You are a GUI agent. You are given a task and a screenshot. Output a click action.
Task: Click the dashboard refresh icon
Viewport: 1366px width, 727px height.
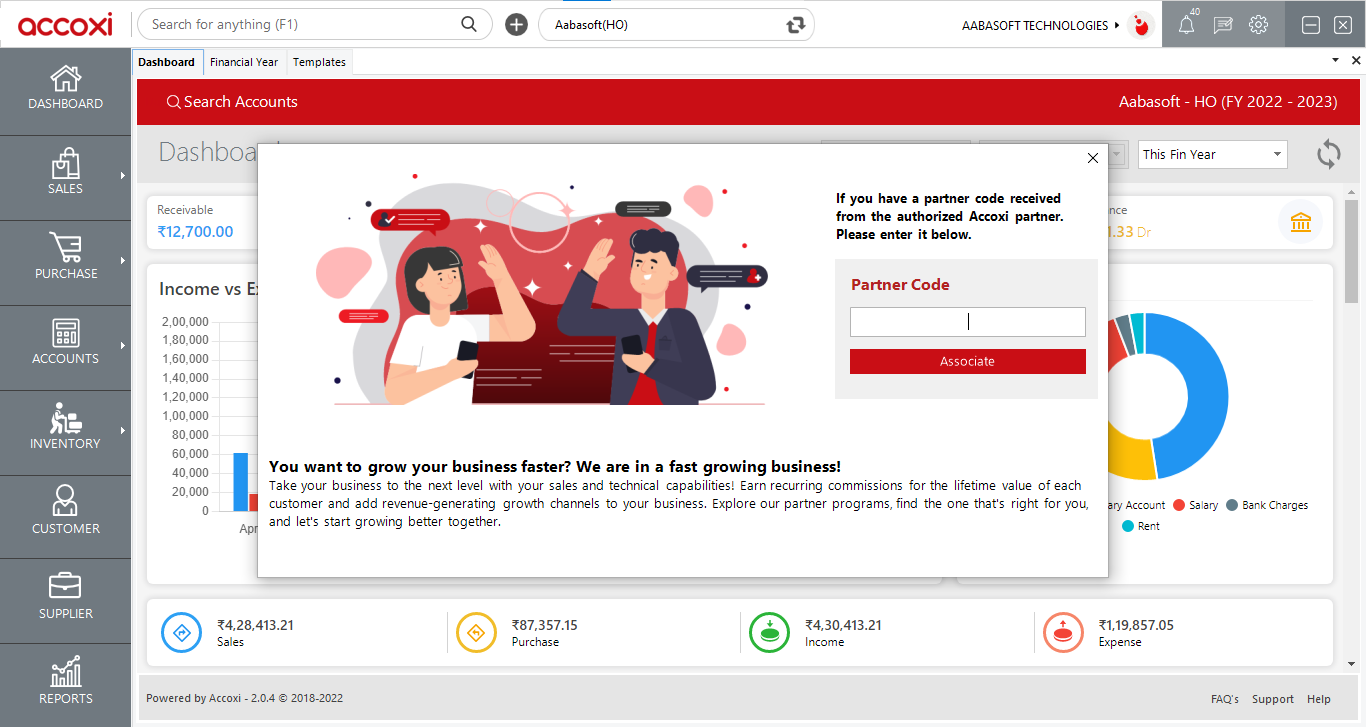[x=1329, y=154]
